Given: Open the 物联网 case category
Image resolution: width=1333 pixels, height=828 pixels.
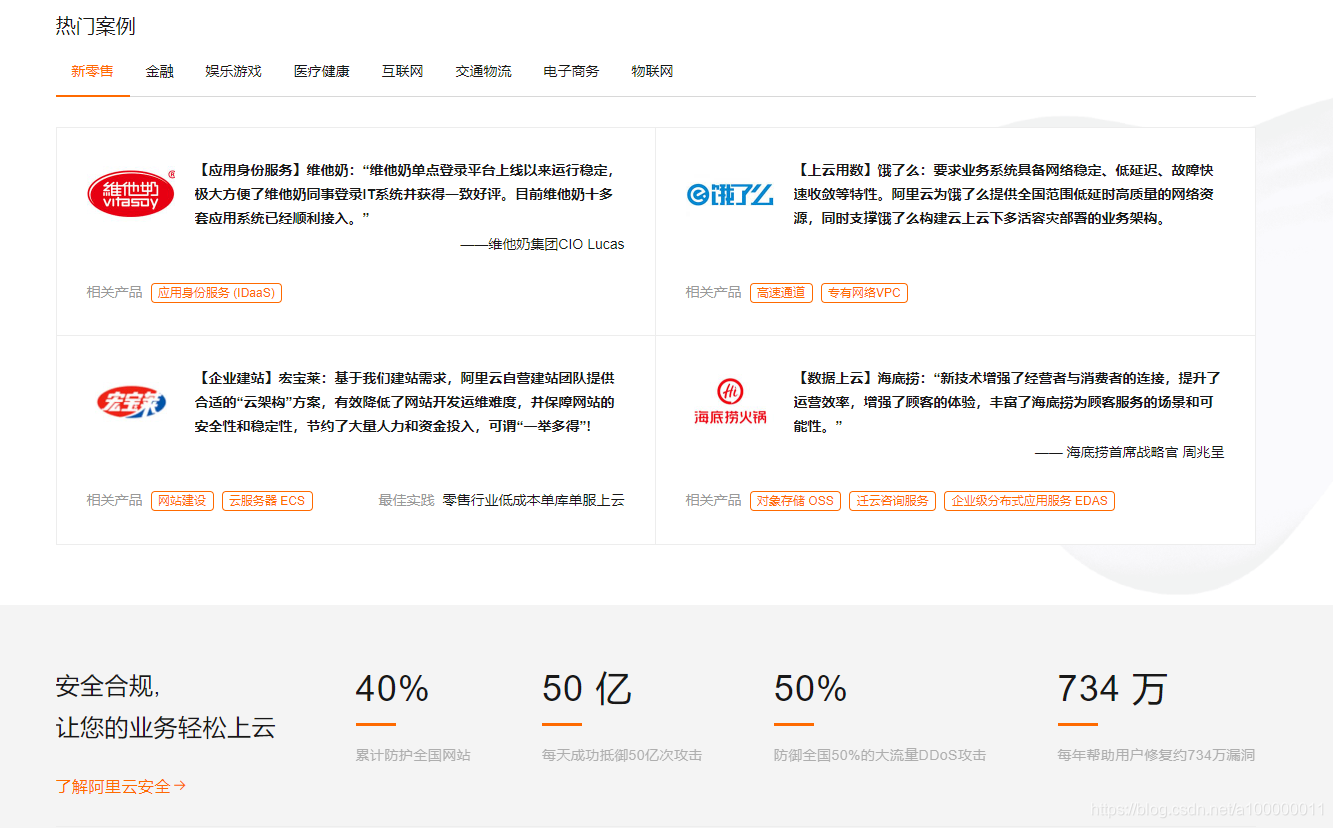Looking at the screenshot, I should tap(651, 71).
